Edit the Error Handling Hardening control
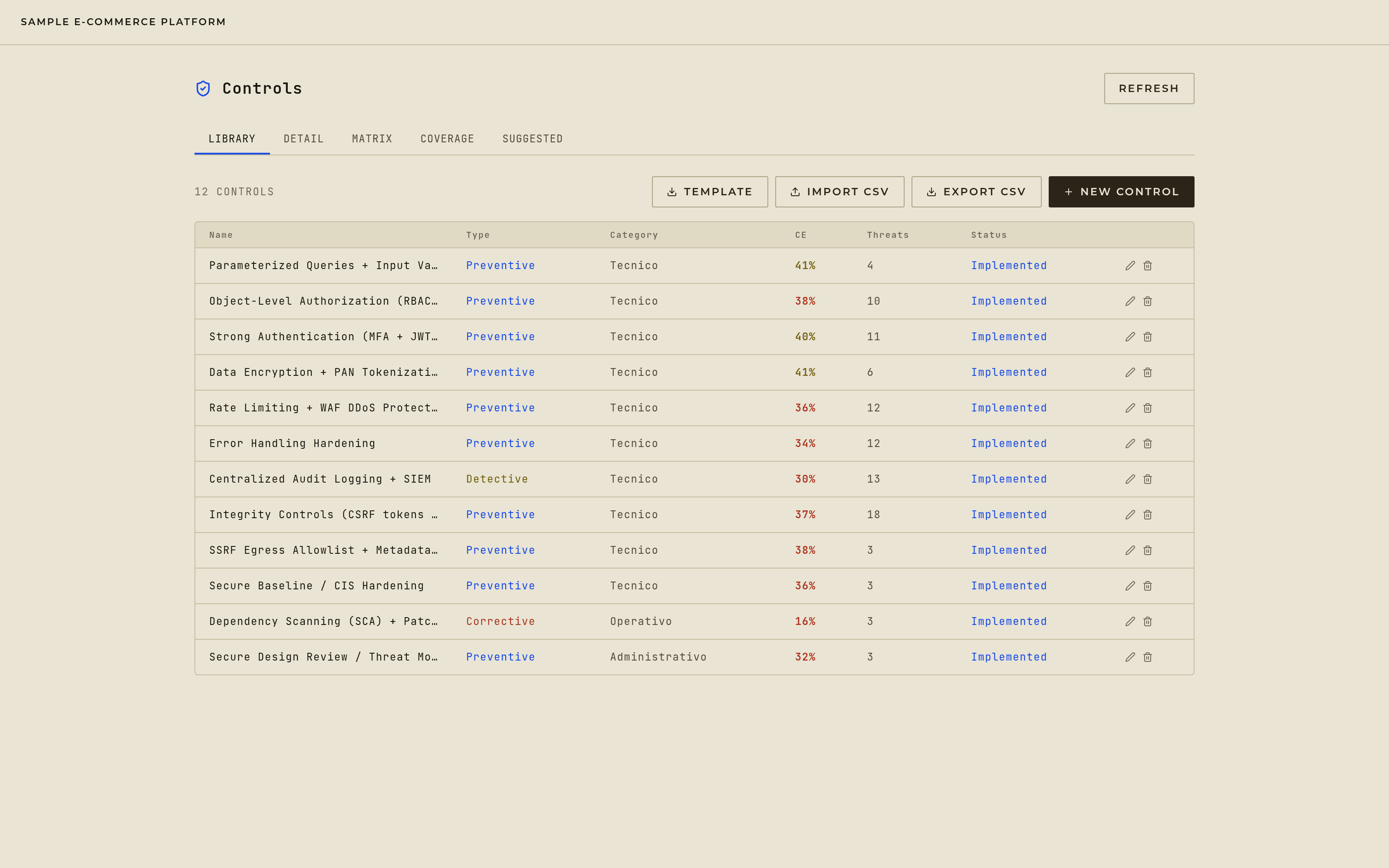 (1130, 444)
